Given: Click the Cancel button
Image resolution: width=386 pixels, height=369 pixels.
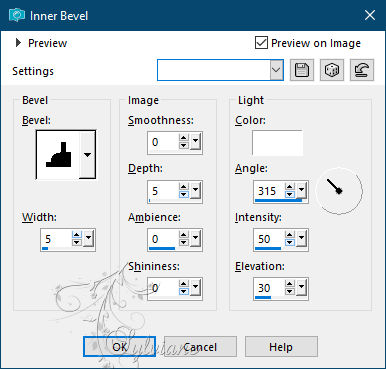Looking at the screenshot, I should [x=200, y=347].
